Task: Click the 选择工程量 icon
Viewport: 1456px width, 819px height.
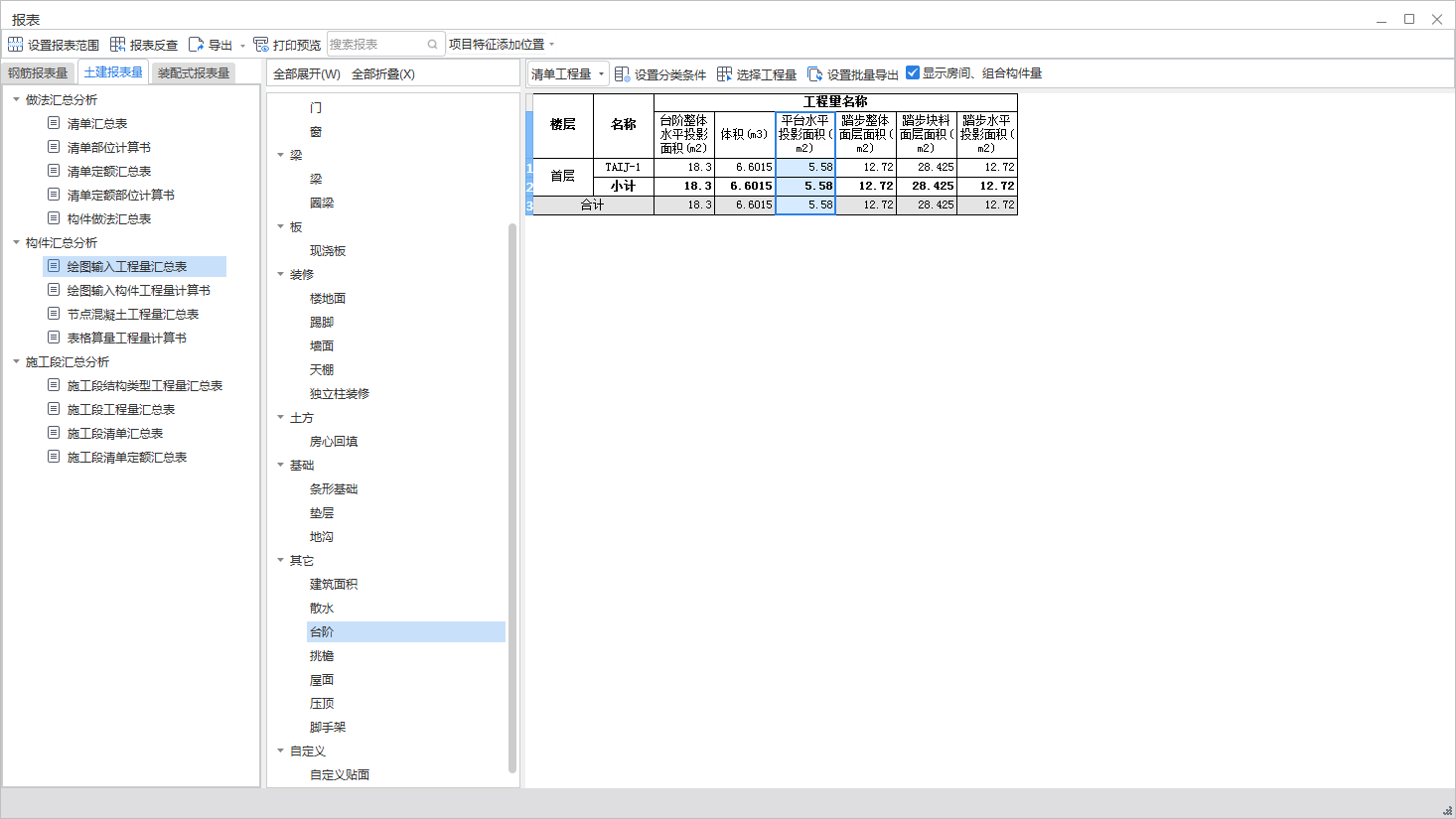Action: (x=725, y=74)
